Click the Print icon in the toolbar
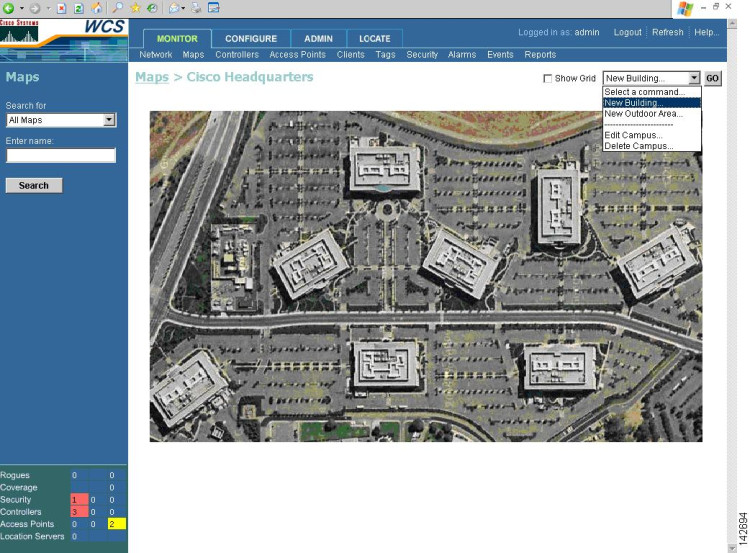750x553 pixels. [x=196, y=8]
